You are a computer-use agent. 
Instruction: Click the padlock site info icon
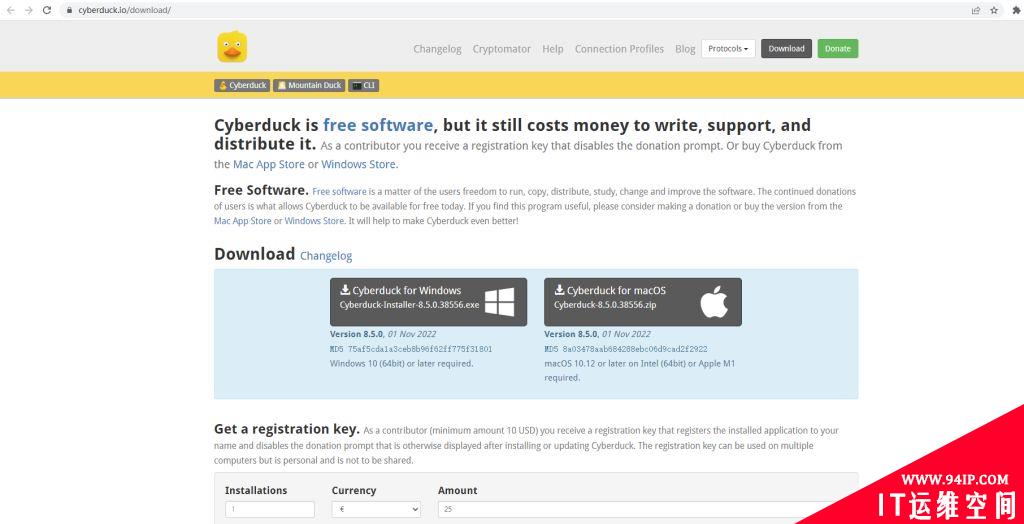tap(69, 10)
